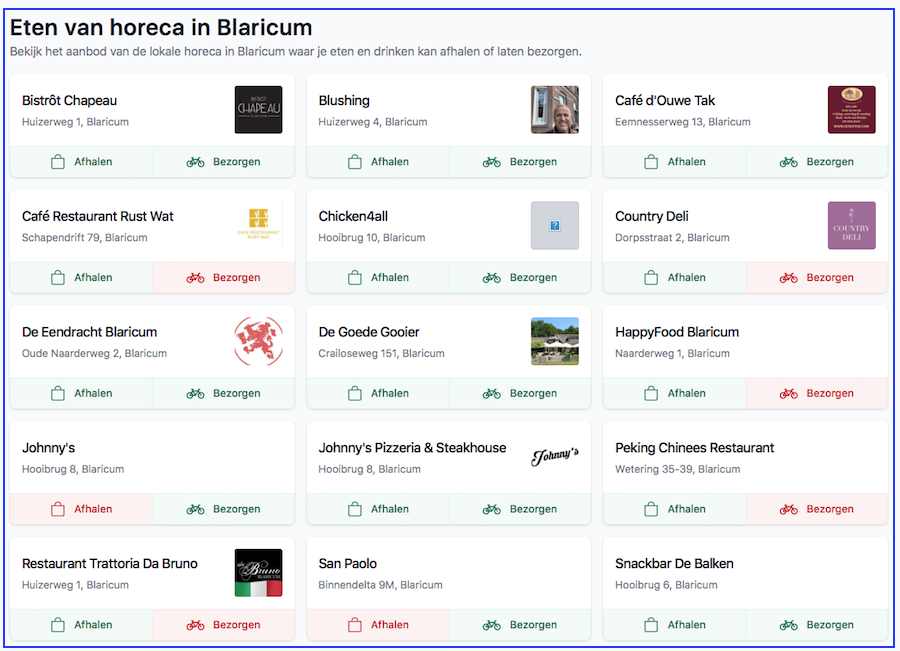The width and height of the screenshot is (900, 651).
Task: Click Afhalen under Chicken4all
Action: click(378, 278)
